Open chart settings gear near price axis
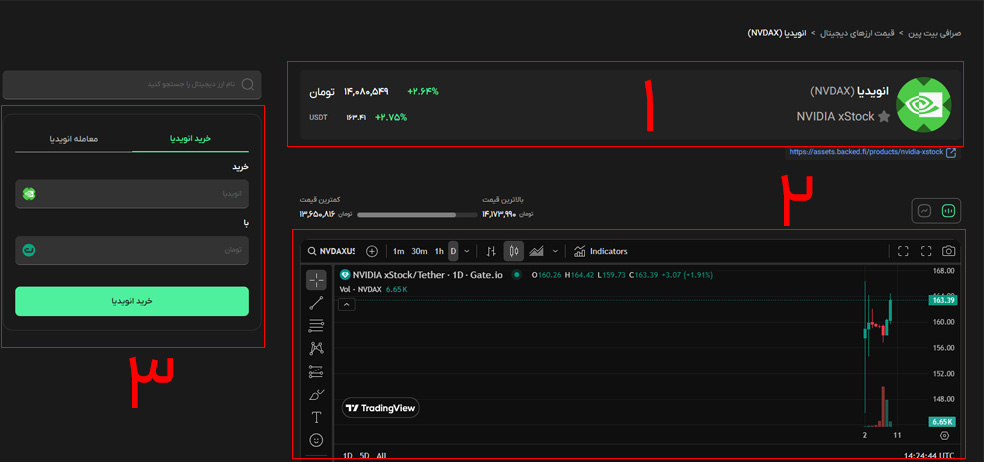984x462 pixels. [x=944, y=436]
